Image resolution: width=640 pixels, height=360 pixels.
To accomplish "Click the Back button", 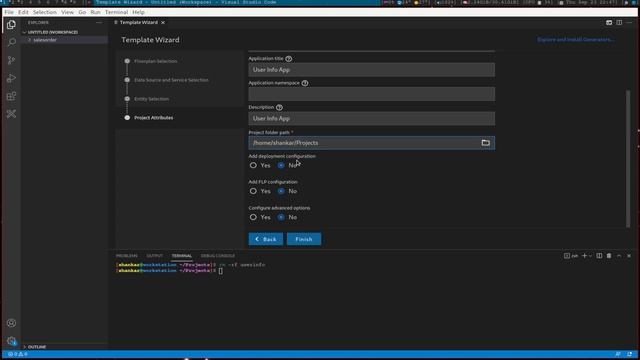I will coord(266,239).
